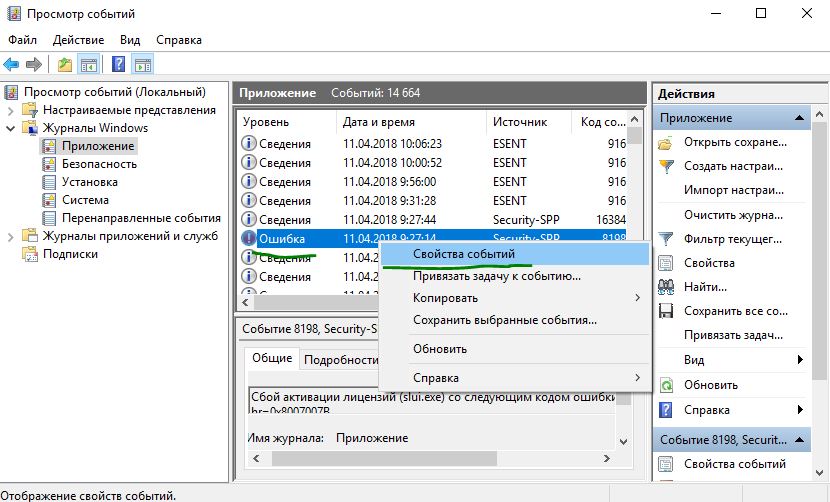This screenshot has width=830, height=502.
Task: Select the event at 11.04.2018 10:06:23
Action: [432, 144]
